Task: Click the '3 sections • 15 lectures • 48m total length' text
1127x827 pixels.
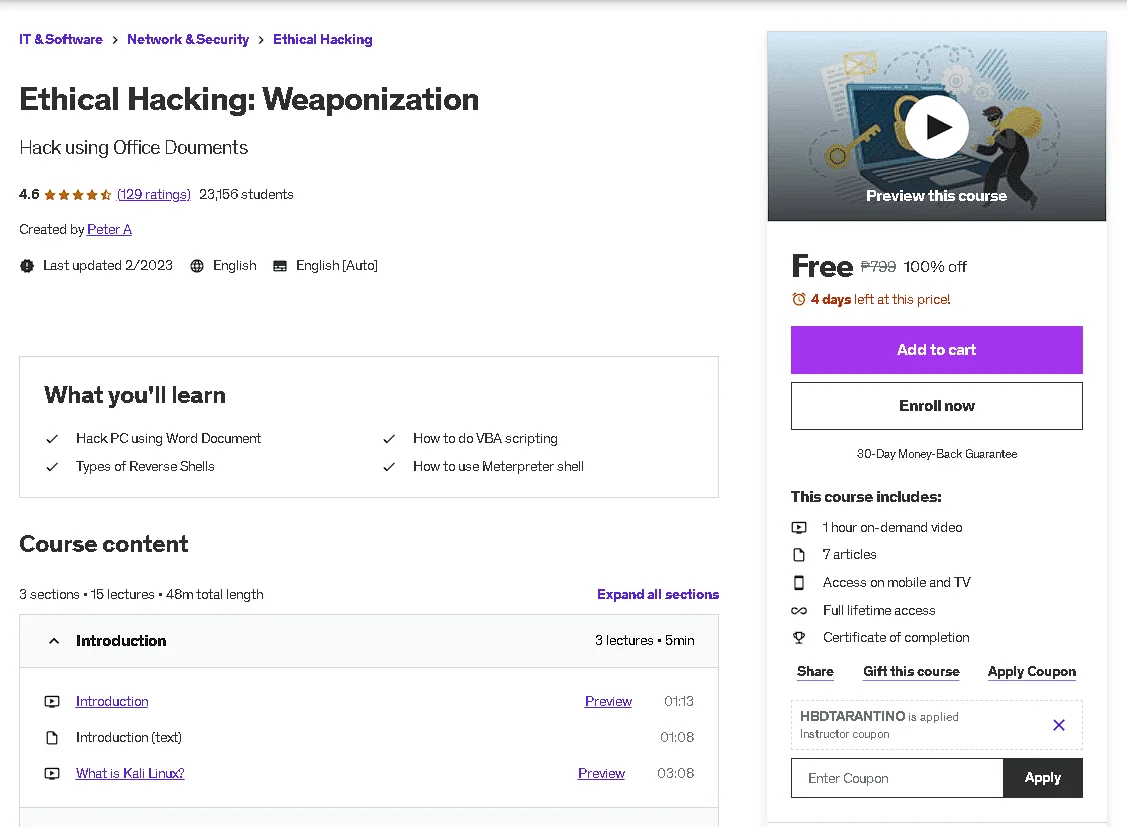Action: click(142, 594)
